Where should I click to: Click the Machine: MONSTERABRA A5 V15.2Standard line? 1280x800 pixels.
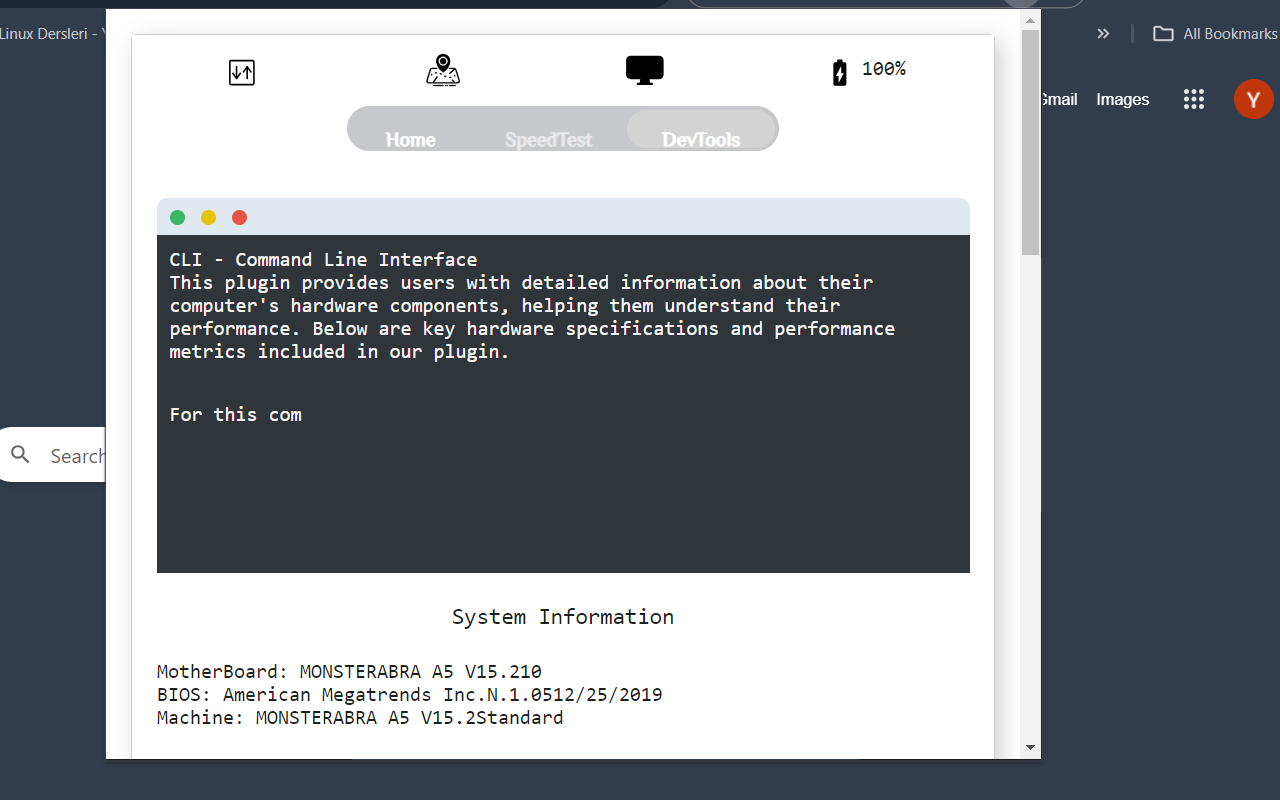[360, 718]
